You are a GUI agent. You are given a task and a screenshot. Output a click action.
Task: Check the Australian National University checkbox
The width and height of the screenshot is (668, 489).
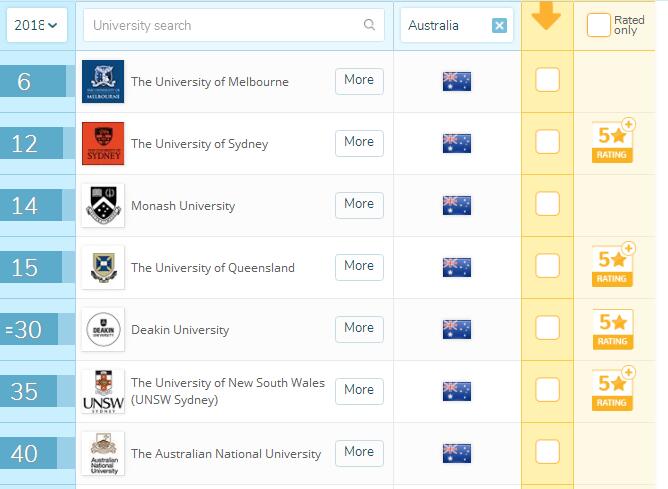click(547, 452)
